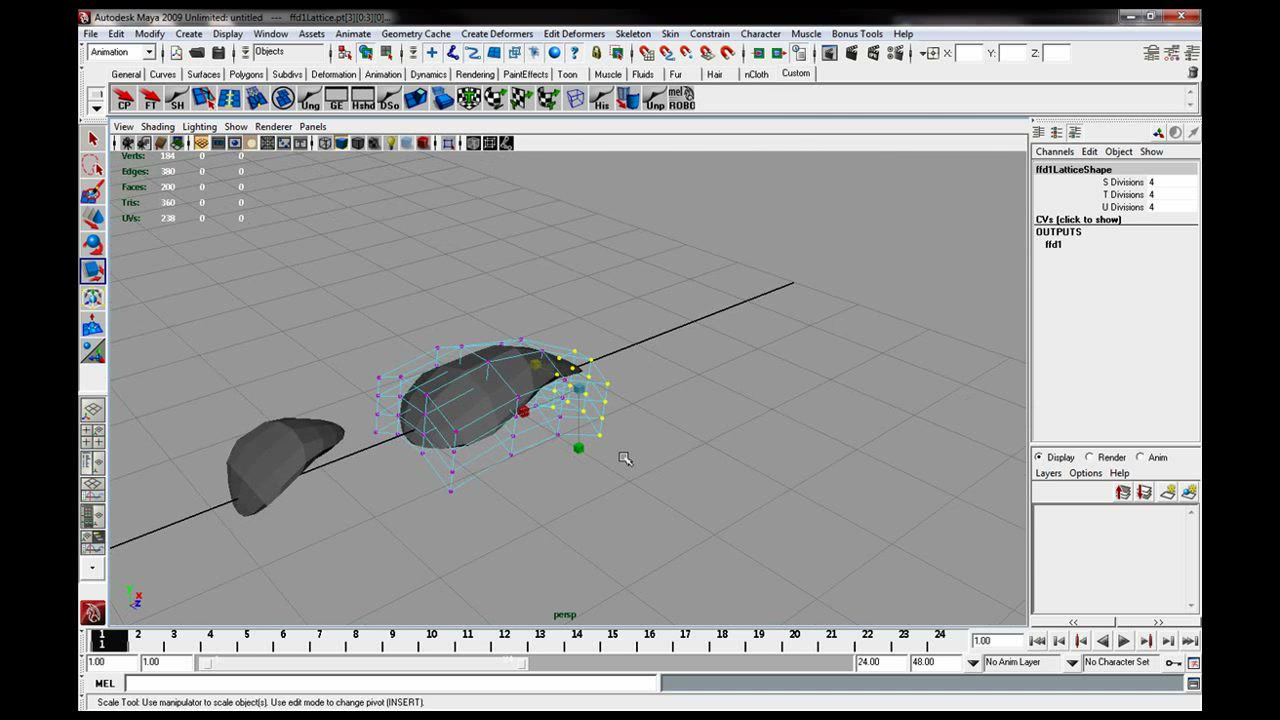1280x720 pixels.
Task: Expand CVs (click to show)
Action: click(1078, 219)
